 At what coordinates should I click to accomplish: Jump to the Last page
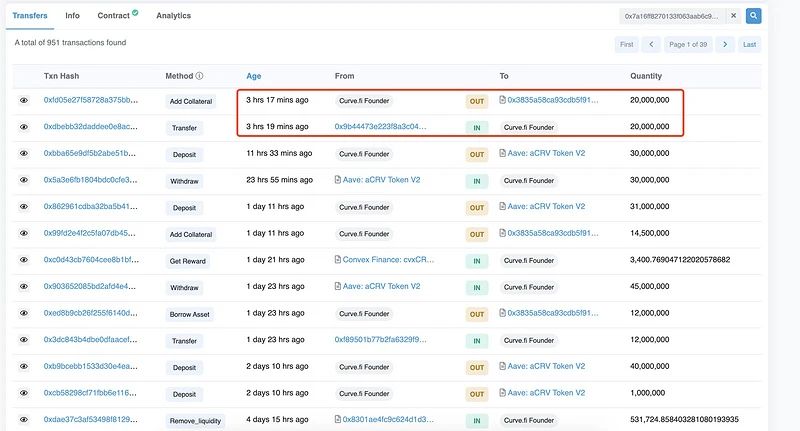[749, 44]
